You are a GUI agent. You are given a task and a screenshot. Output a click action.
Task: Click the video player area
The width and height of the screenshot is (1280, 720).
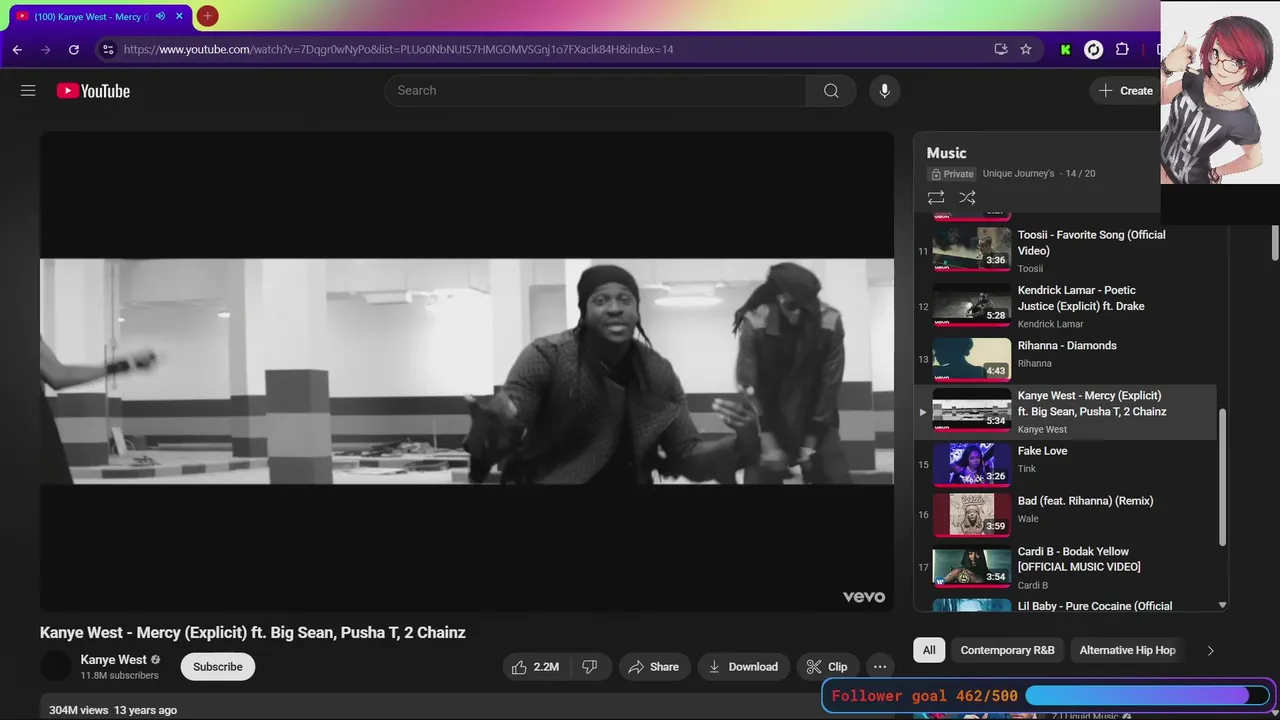467,371
